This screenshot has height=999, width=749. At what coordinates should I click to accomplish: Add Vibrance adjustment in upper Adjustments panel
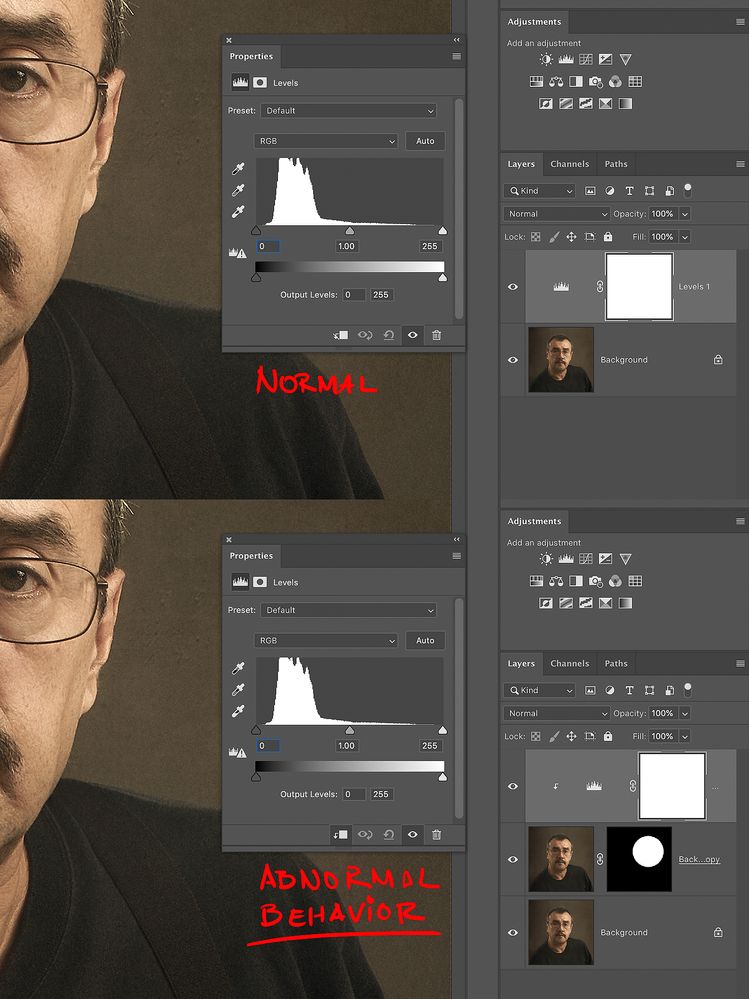pos(625,59)
